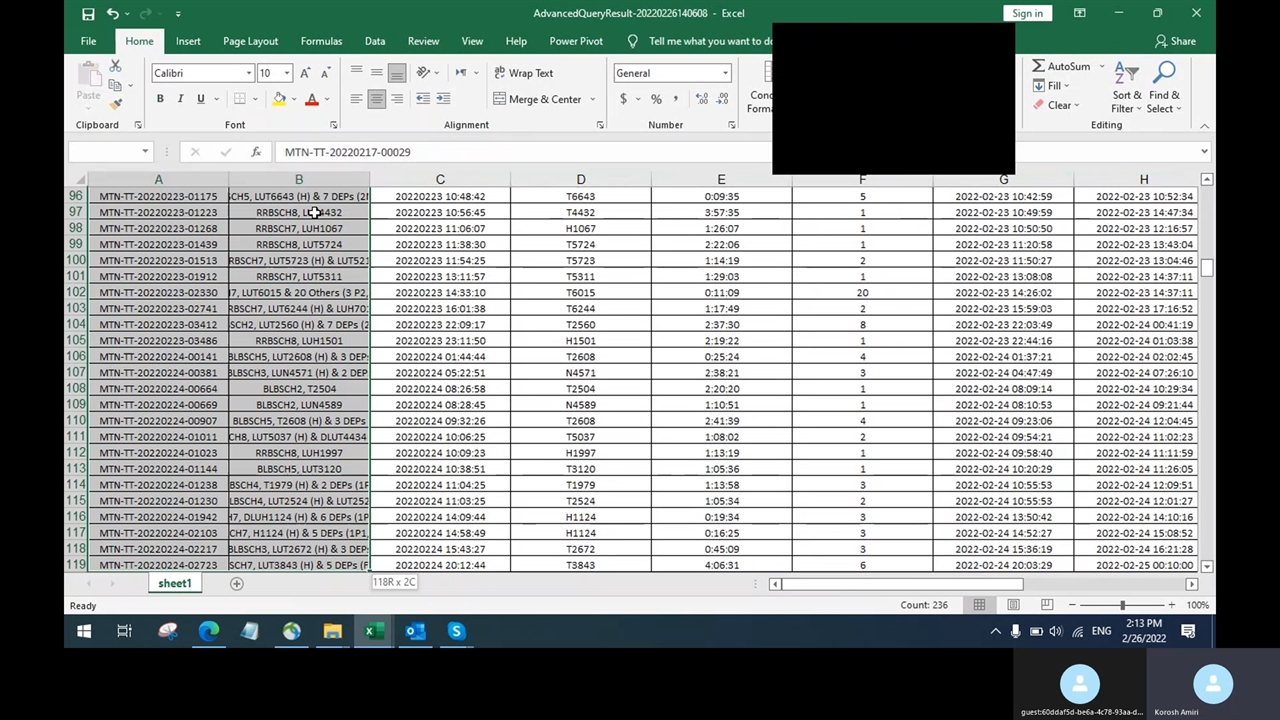The image size is (1280, 720).
Task: Click the Cut scissors icon
Action: 116,65
